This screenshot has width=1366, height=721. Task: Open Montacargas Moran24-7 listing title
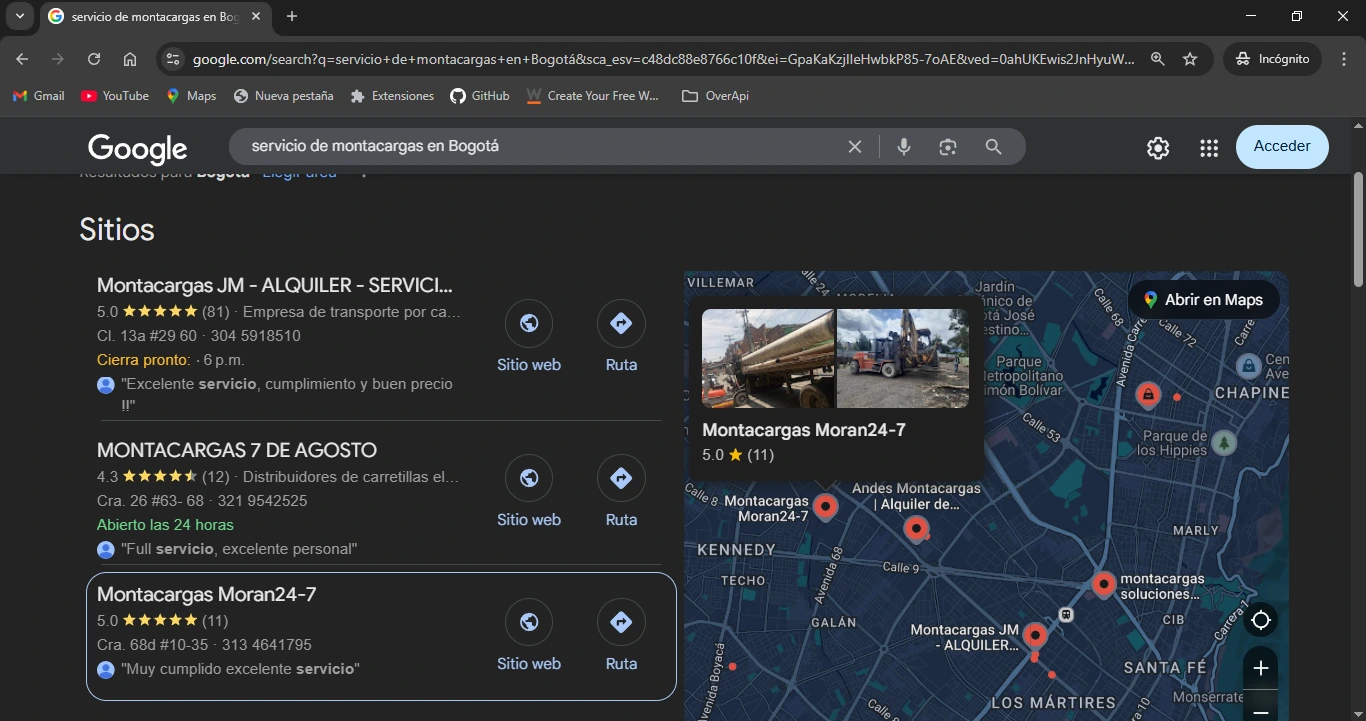pos(207,594)
